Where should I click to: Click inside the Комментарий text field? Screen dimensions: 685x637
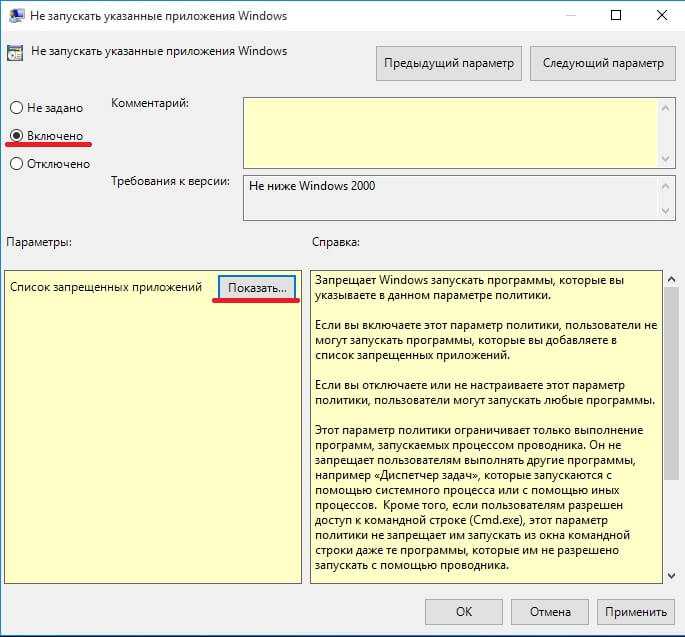(x=450, y=133)
